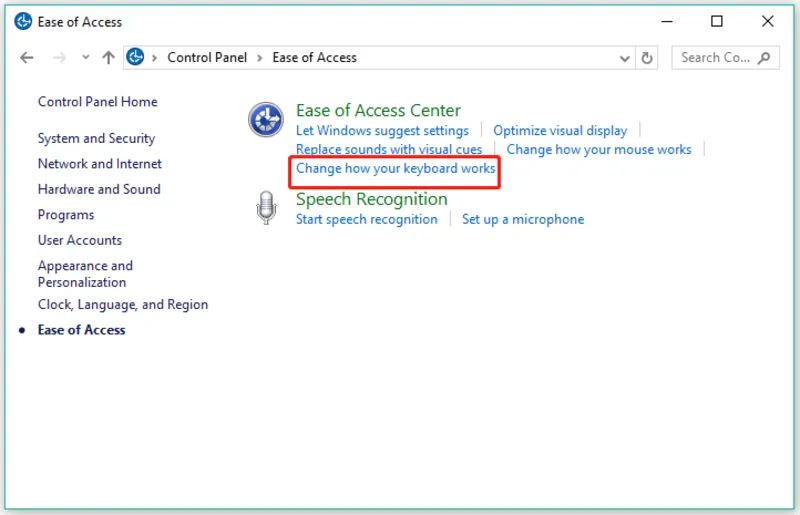
Task: Click Set up a microphone link
Action: 523,219
